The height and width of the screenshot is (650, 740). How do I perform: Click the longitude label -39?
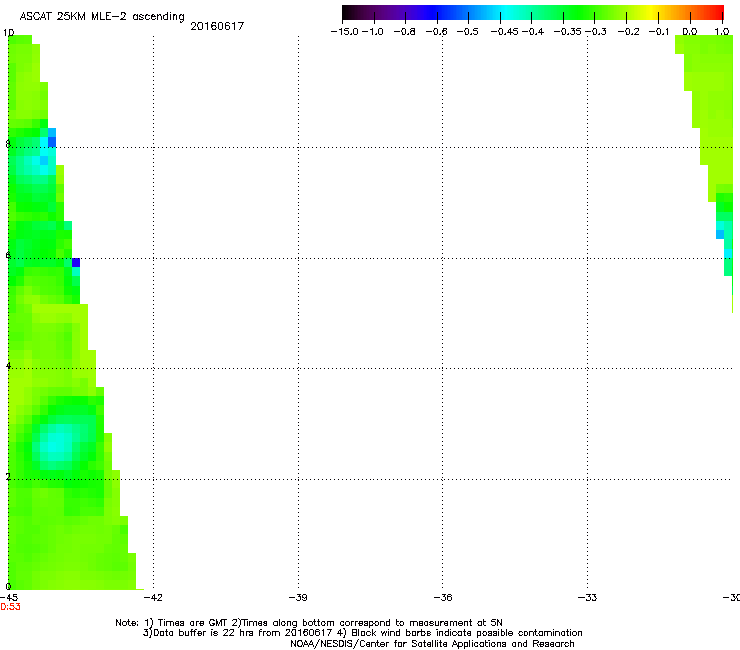click(x=298, y=598)
